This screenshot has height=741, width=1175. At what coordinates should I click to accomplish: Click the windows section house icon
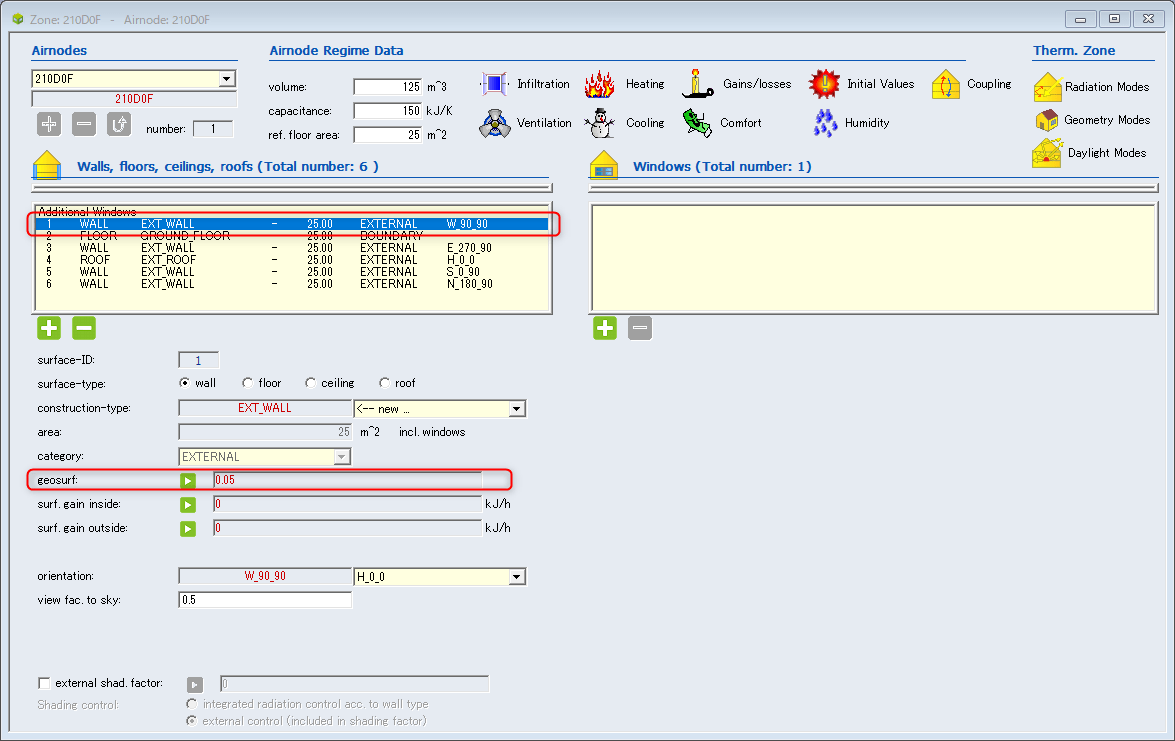coord(603,166)
